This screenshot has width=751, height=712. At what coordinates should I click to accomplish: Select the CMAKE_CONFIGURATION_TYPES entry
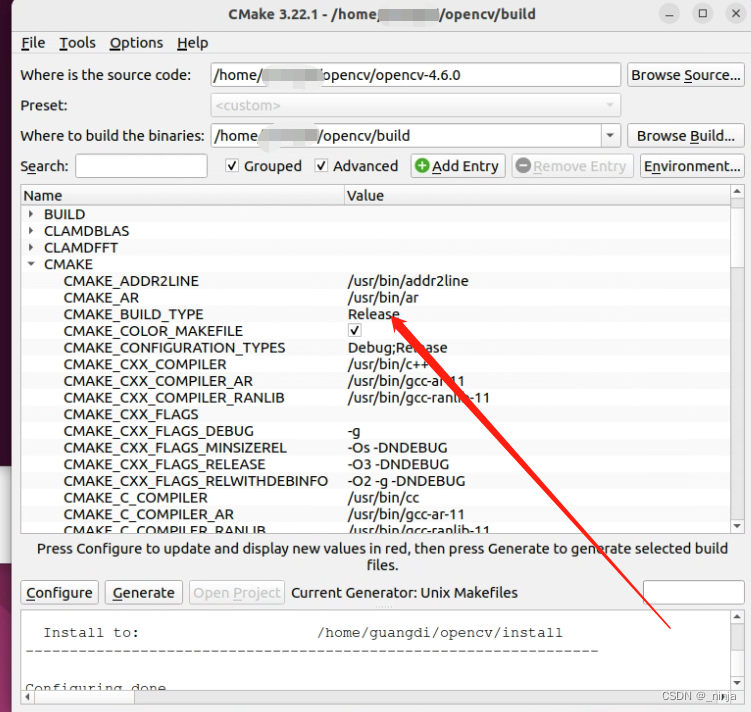point(174,348)
